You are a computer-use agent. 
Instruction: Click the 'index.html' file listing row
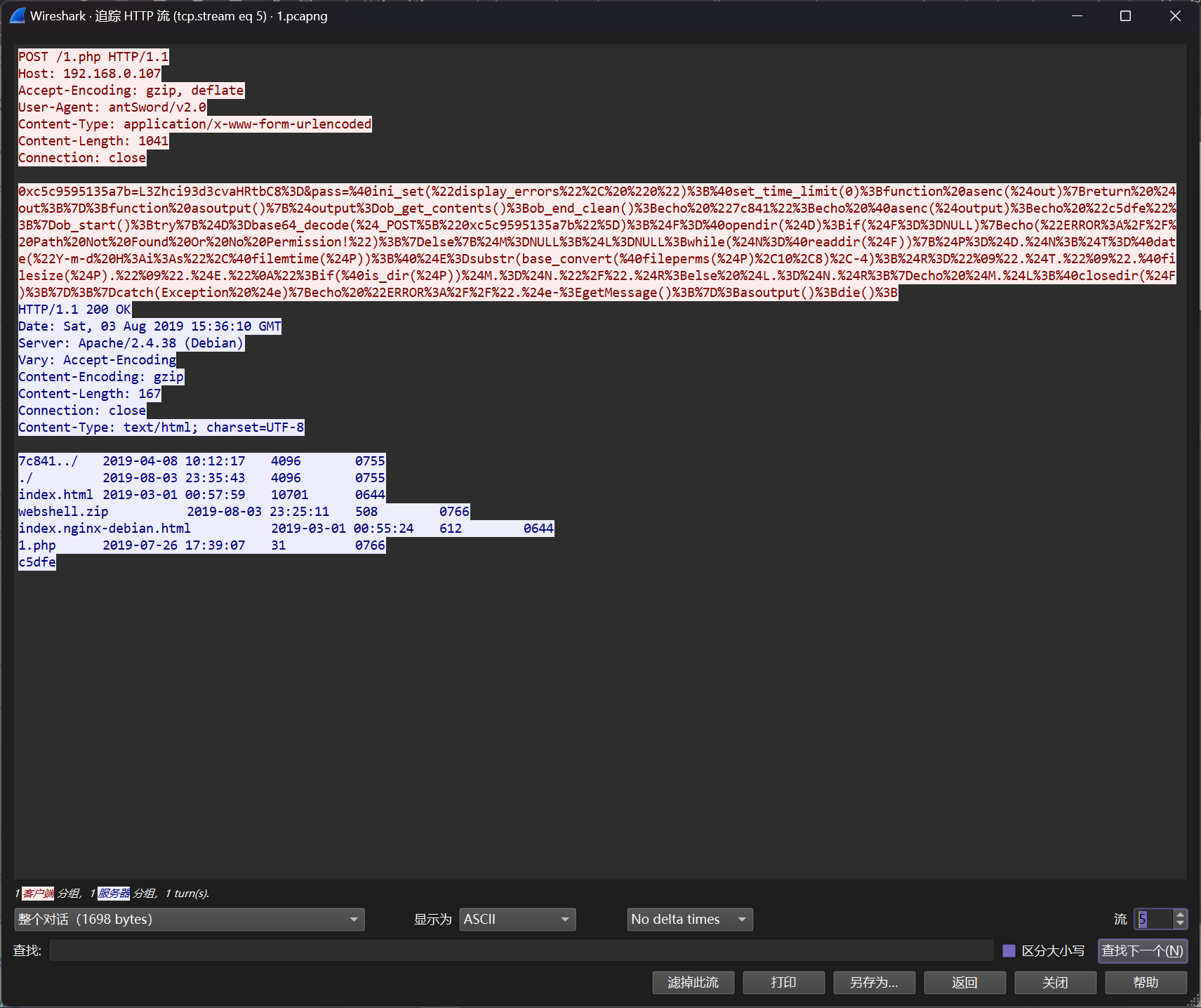point(202,495)
